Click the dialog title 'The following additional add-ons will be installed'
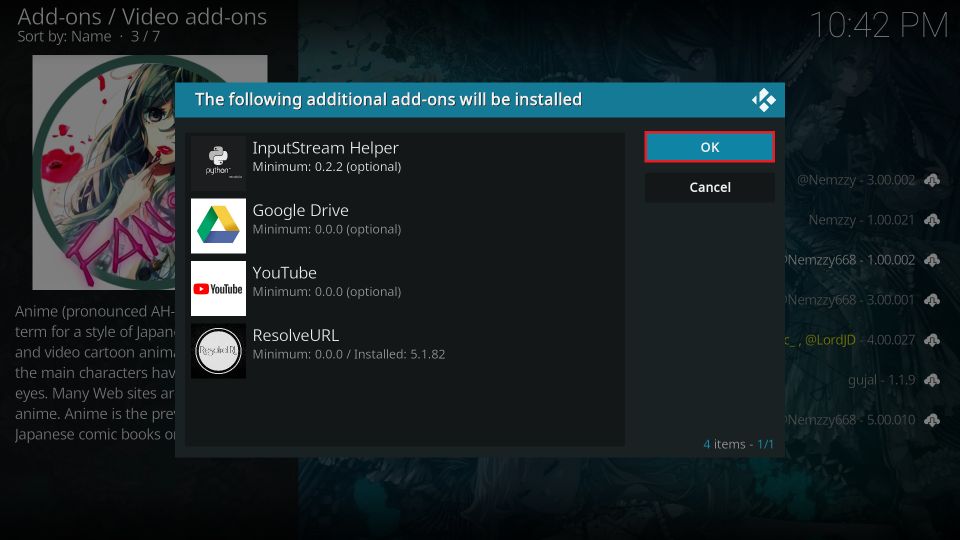Viewport: 960px width, 540px height. [388, 99]
